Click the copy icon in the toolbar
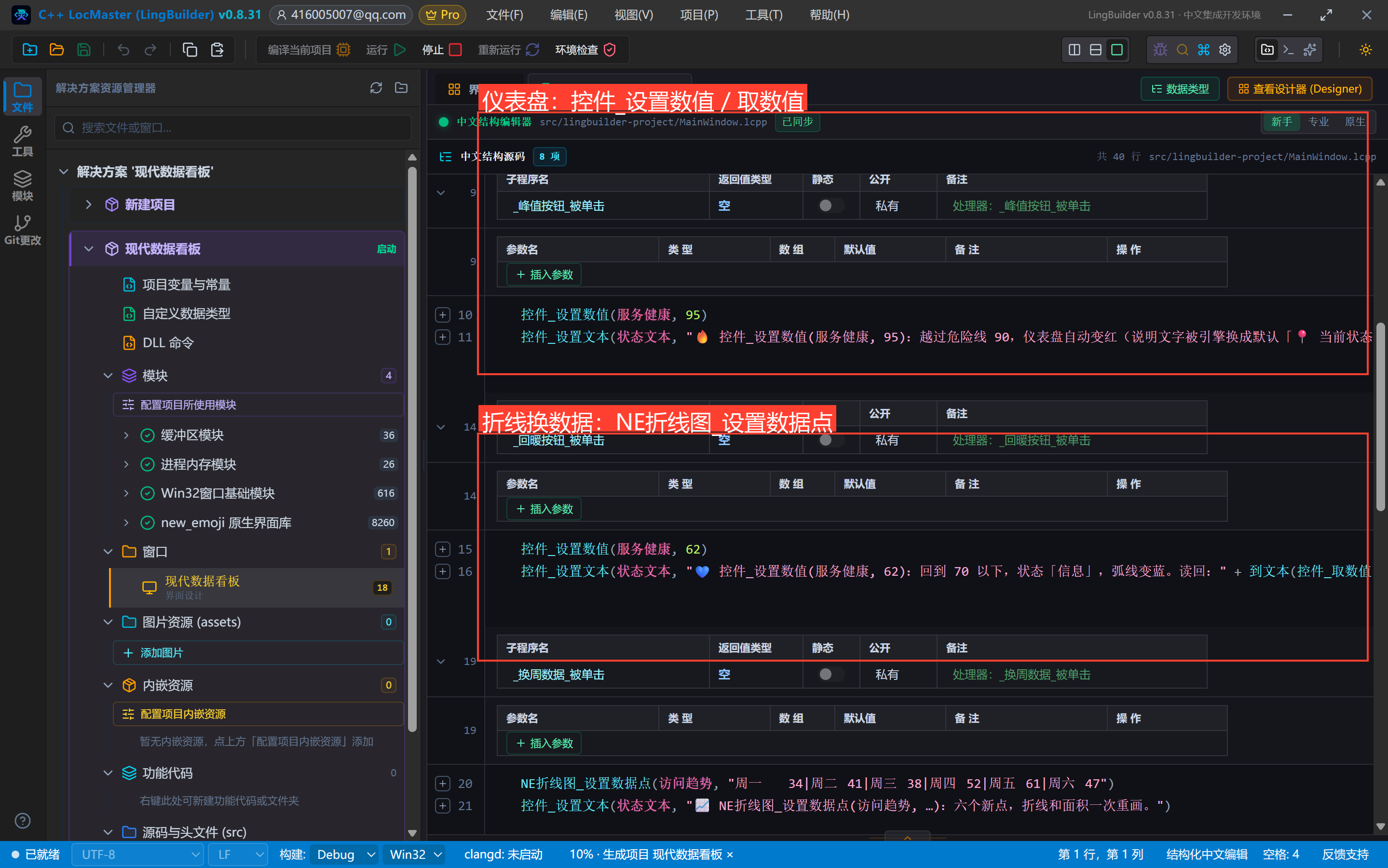1388x868 pixels. pos(190,50)
